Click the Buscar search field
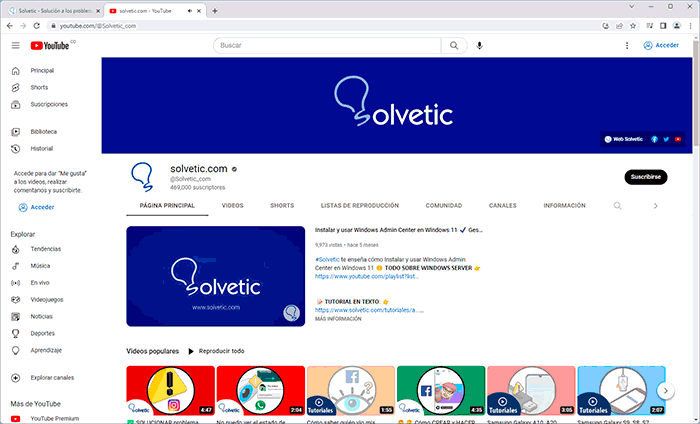 click(x=327, y=46)
